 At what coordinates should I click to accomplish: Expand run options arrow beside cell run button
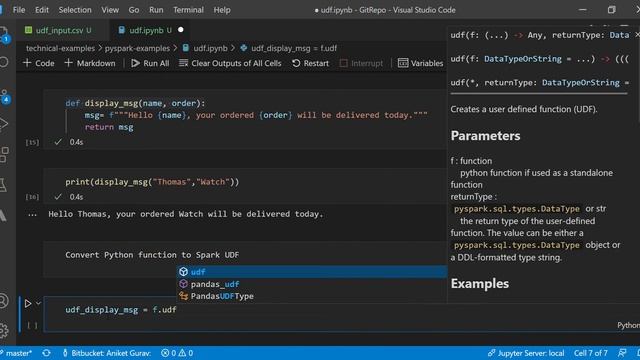click(38, 303)
